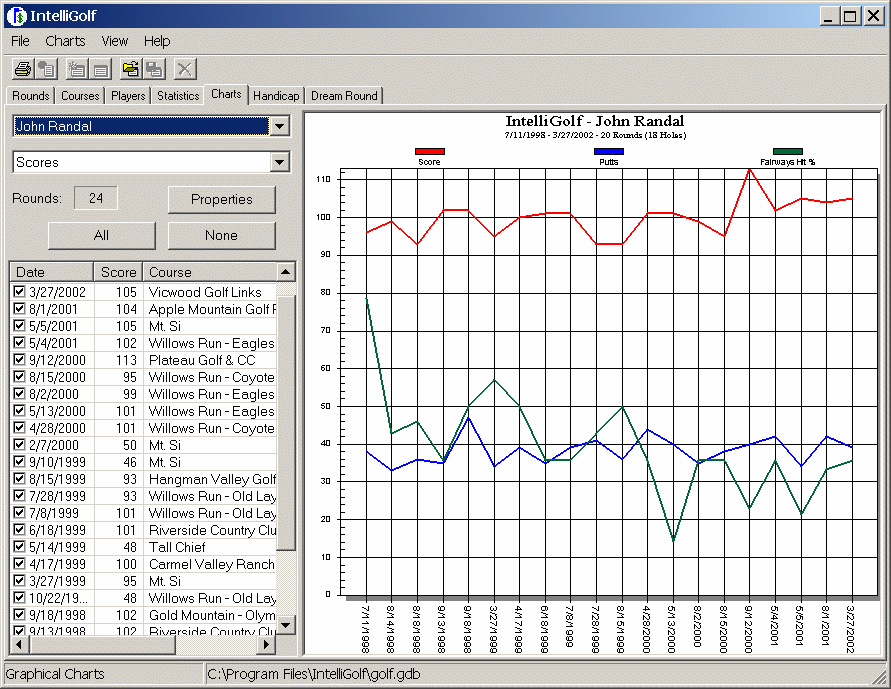Open the Help menu

[x=157, y=41]
